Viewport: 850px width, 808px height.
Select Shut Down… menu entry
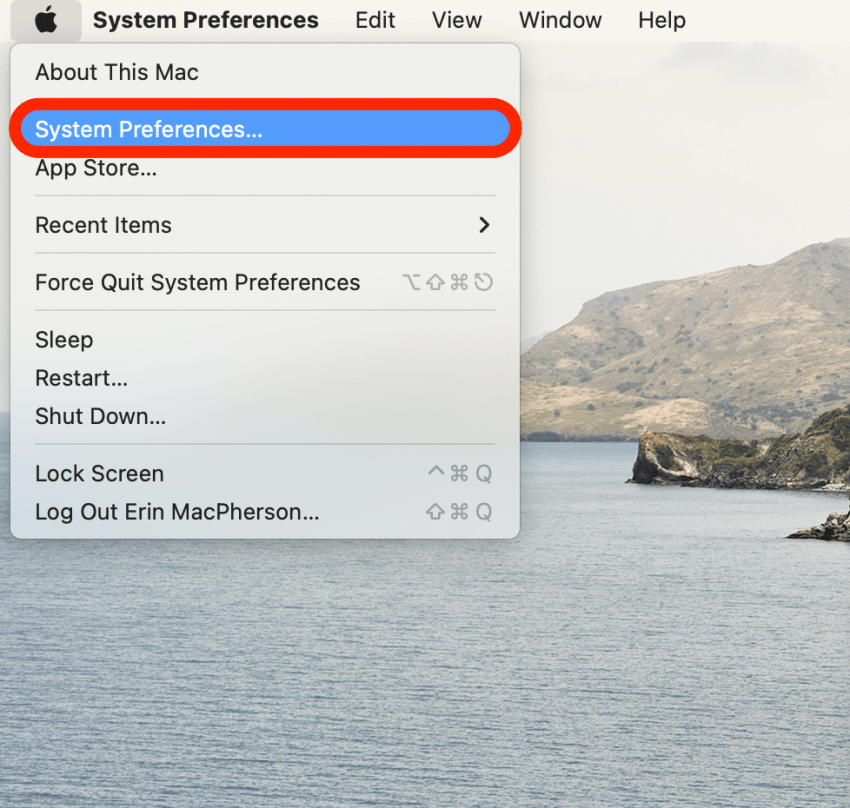(x=265, y=416)
